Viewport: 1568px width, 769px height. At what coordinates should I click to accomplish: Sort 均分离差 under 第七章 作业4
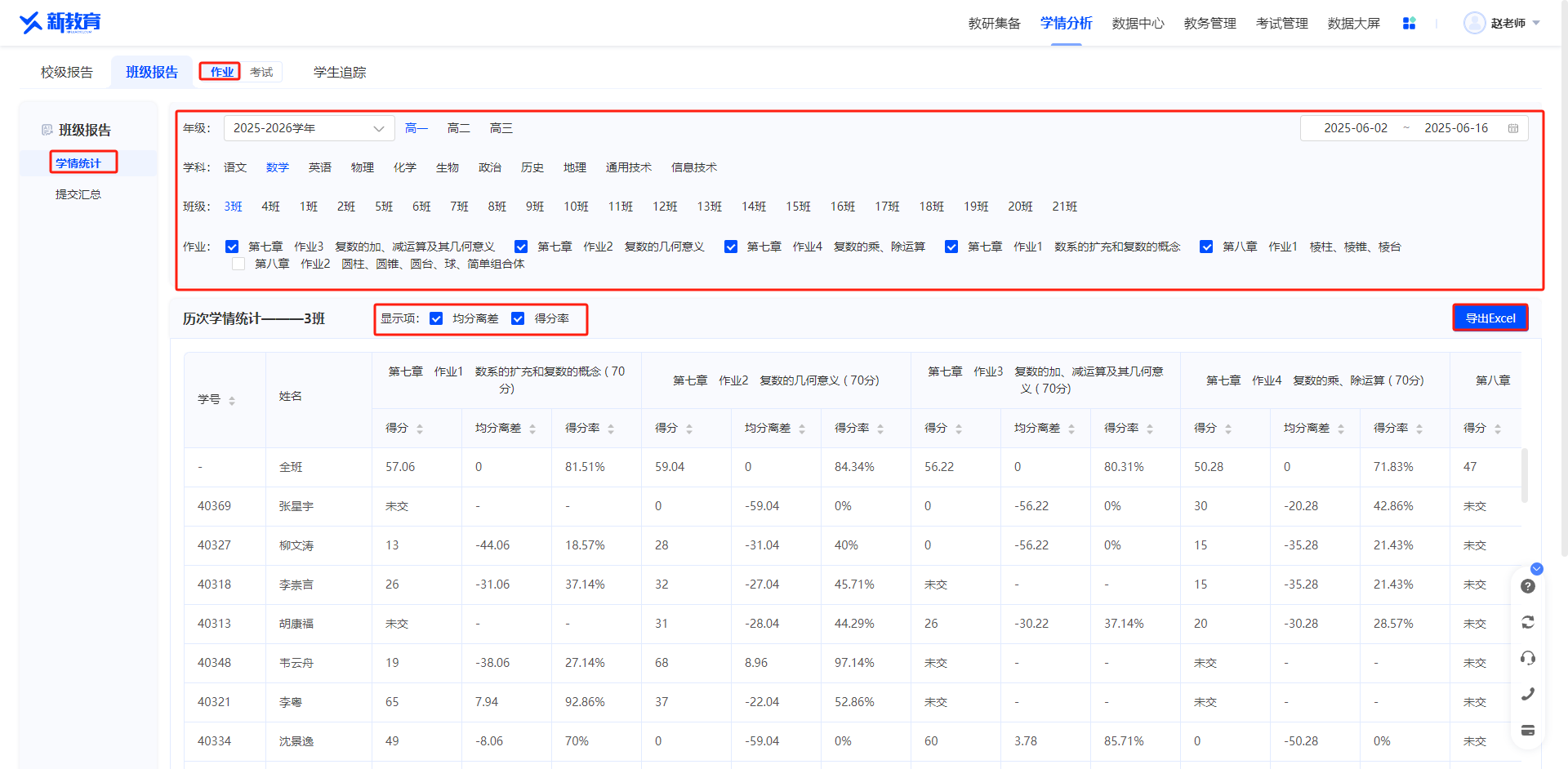pyautogui.click(x=1341, y=429)
